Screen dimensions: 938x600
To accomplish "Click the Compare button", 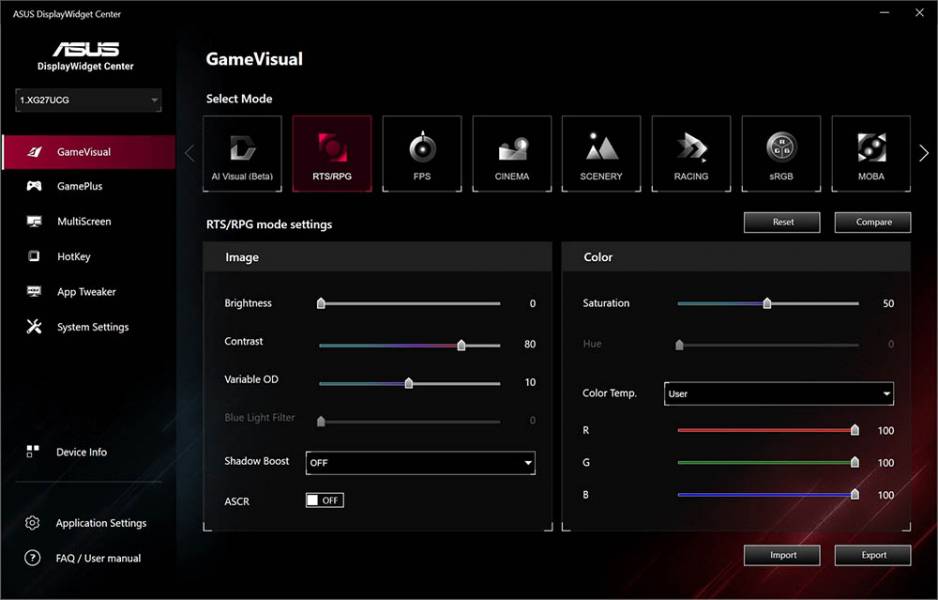I will (x=873, y=222).
